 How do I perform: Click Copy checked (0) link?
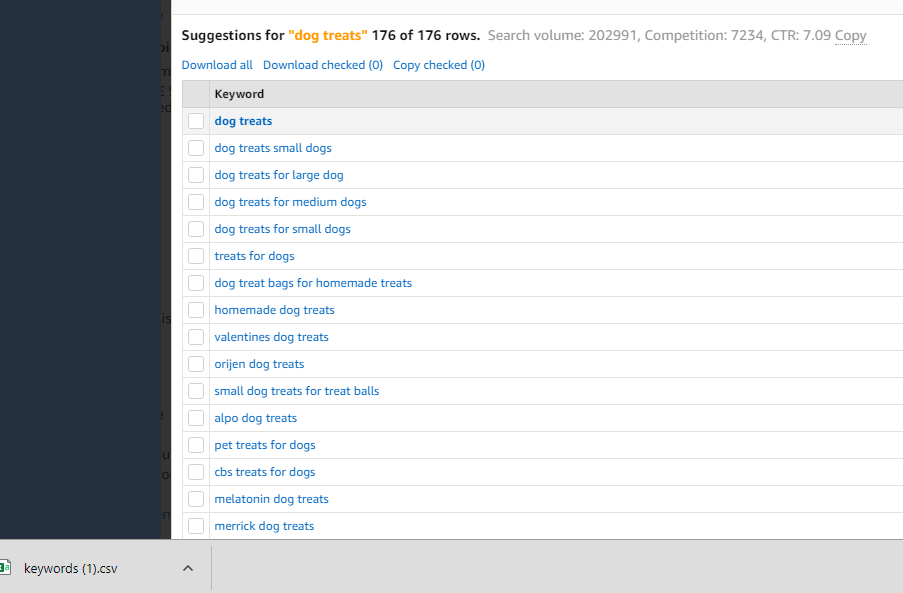coord(439,65)
